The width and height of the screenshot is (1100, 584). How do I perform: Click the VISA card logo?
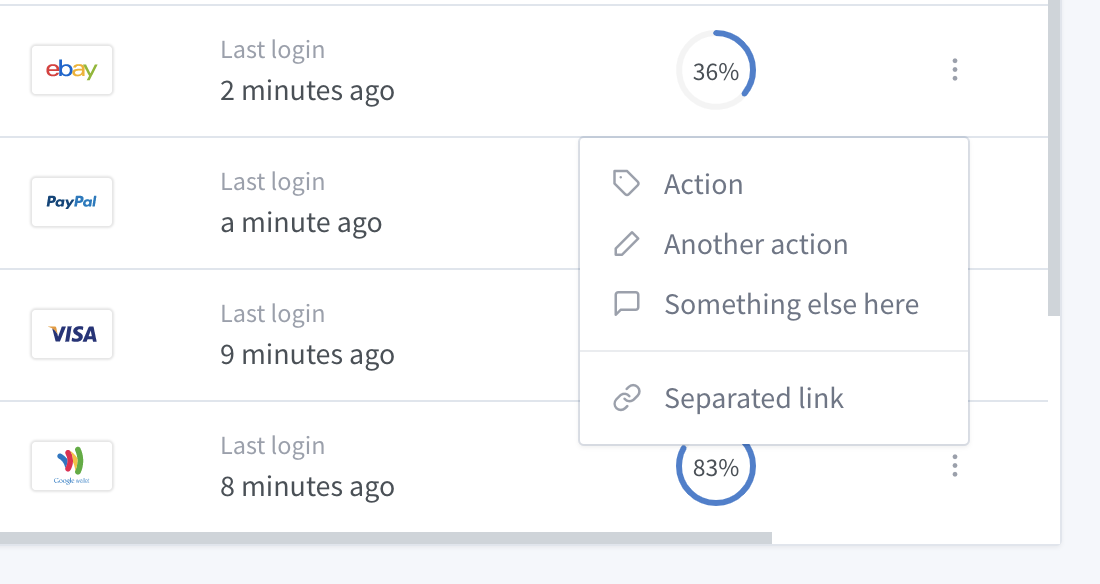click(x=71, y=334)
